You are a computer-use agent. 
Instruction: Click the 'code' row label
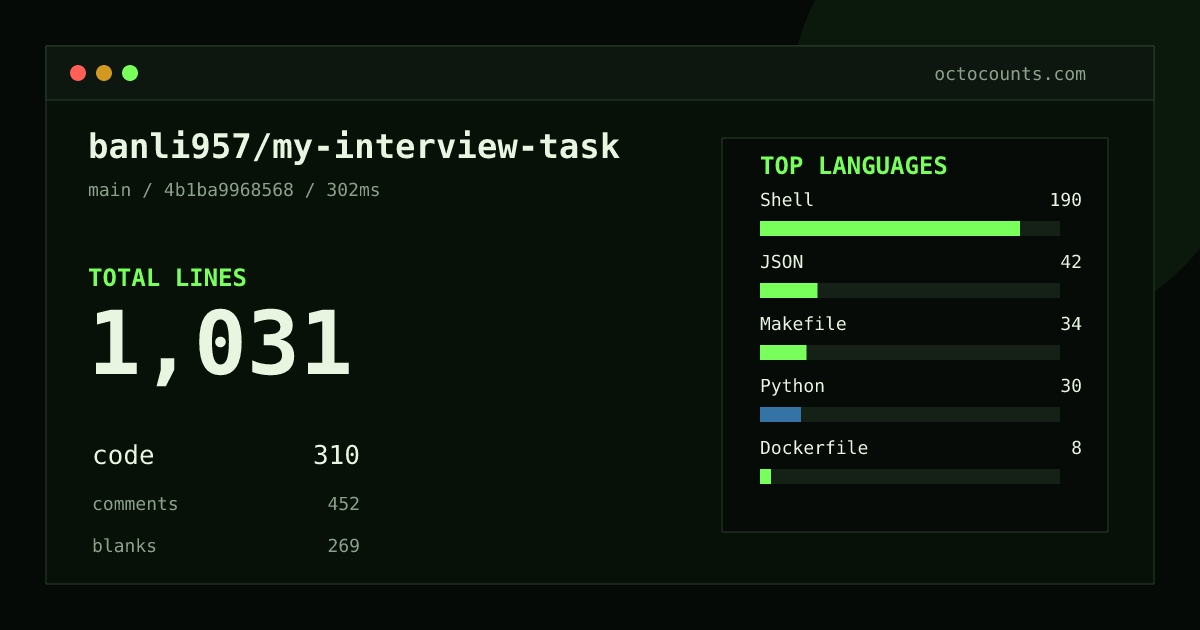[123, 456]
